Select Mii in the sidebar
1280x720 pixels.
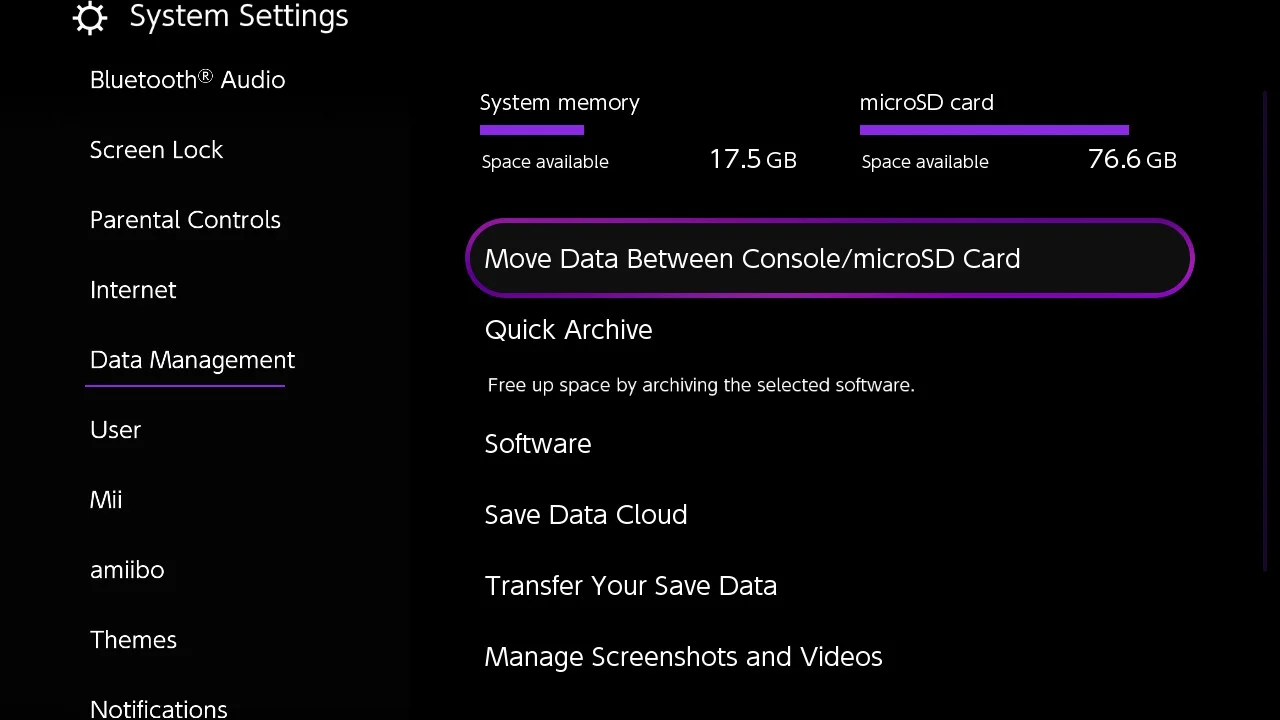[106, 500]
